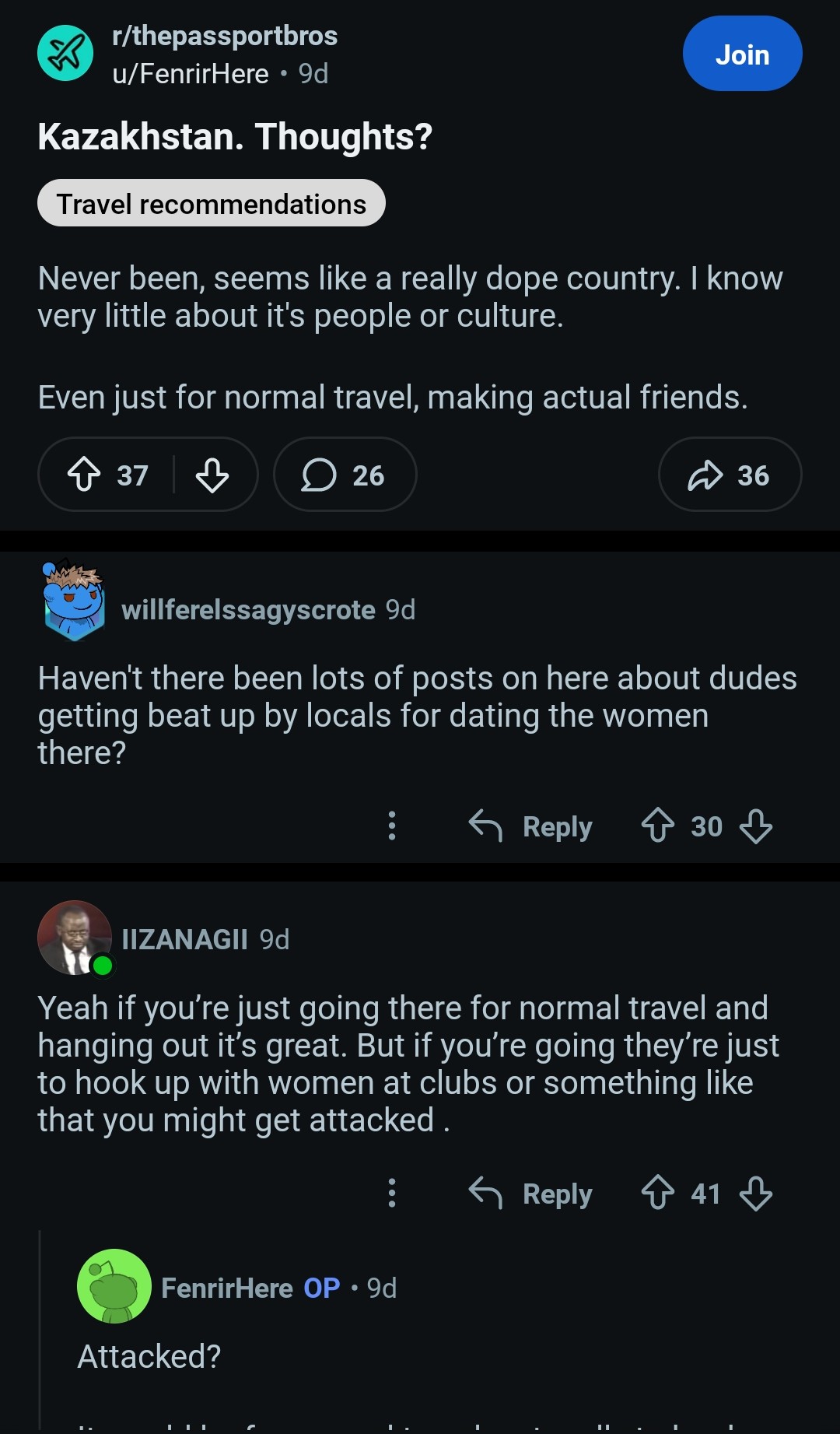Reply to IIZANAGII's comment
This screenshot has width=840, height=1434.
tap(531, 1193)
